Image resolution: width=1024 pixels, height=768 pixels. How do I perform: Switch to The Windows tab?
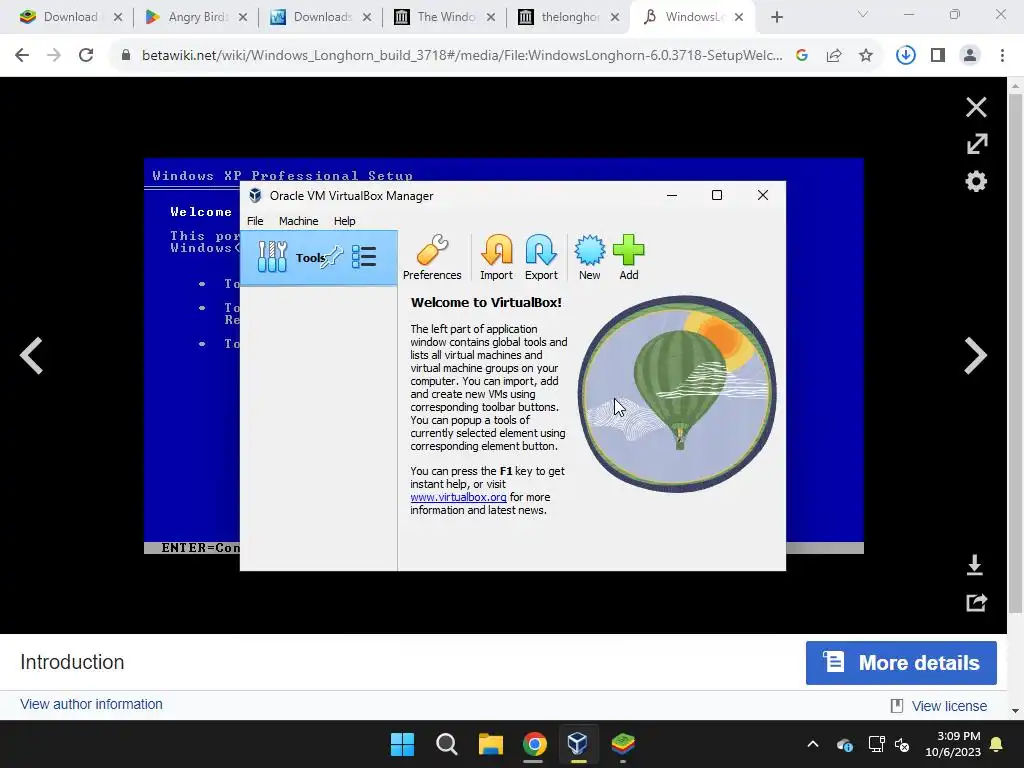[445, 17]
